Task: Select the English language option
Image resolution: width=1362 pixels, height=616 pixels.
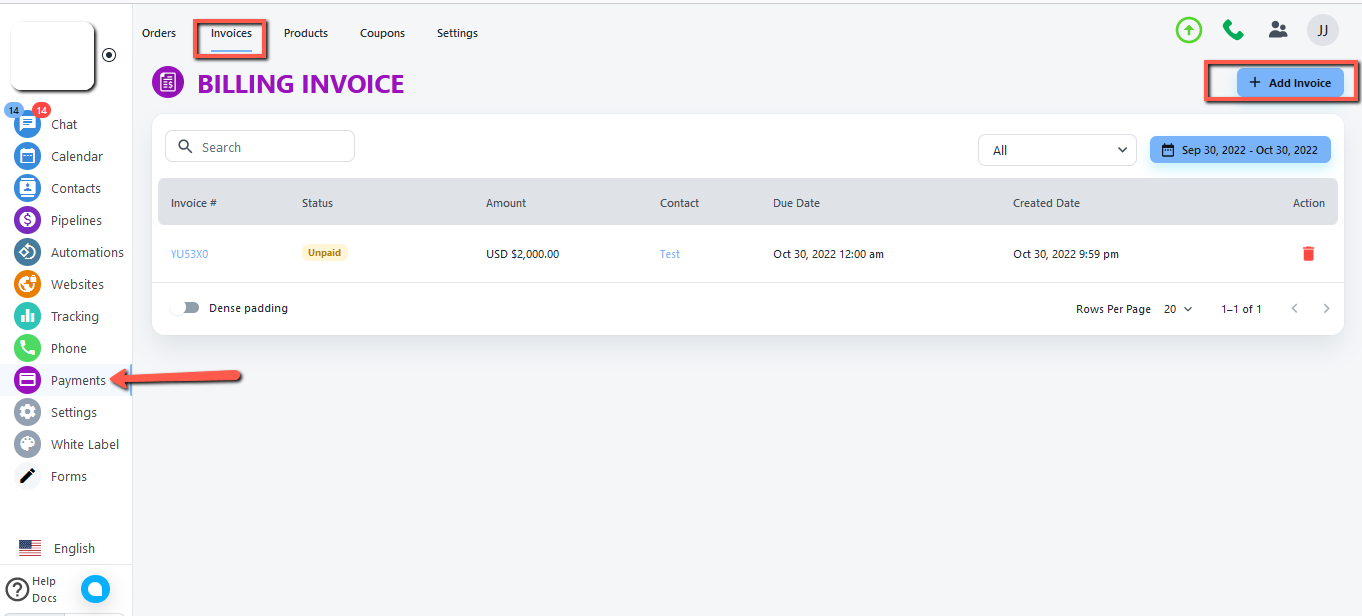Action: point(58,548)
